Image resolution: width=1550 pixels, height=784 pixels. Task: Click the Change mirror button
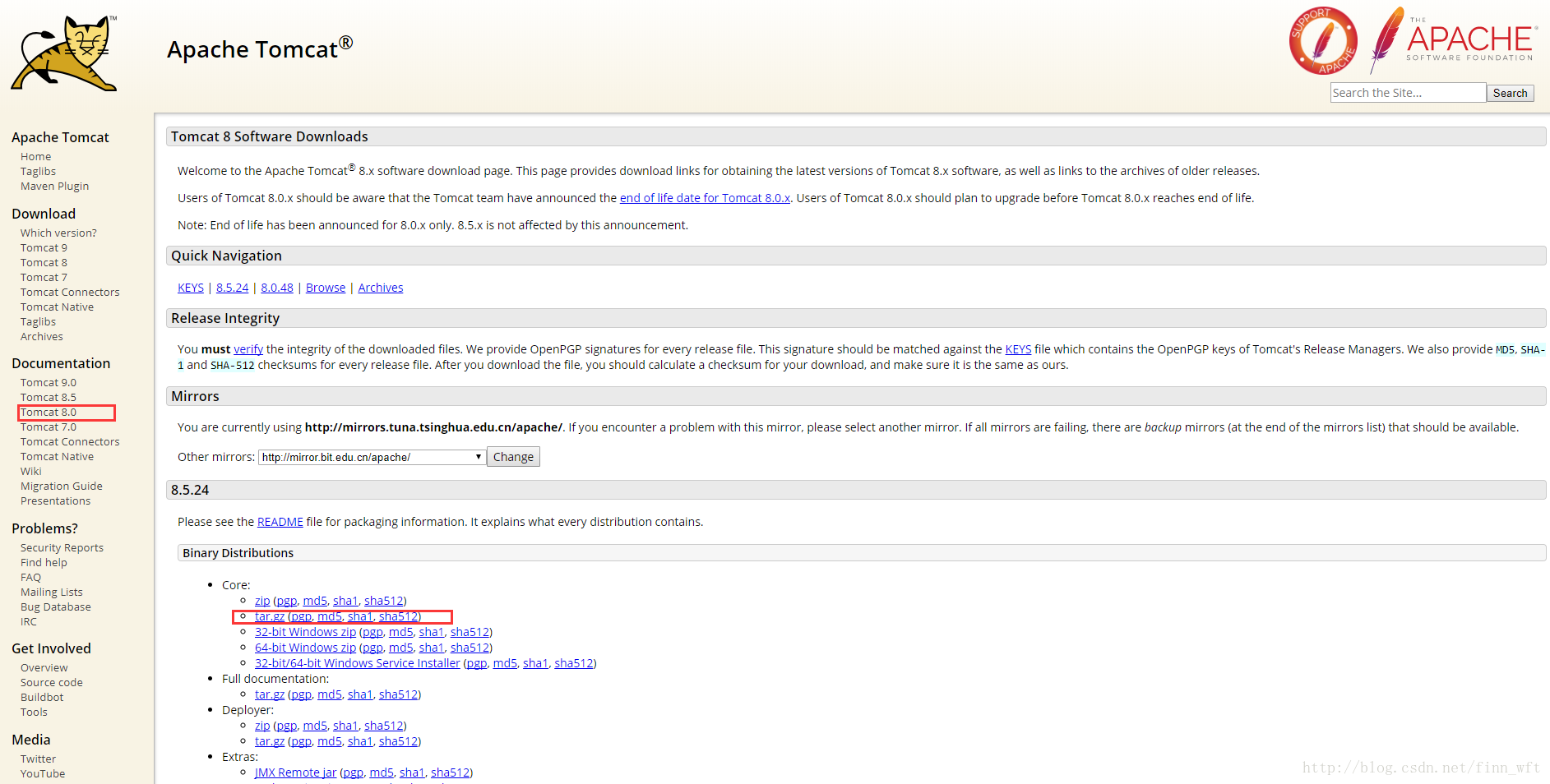[513, 457]
